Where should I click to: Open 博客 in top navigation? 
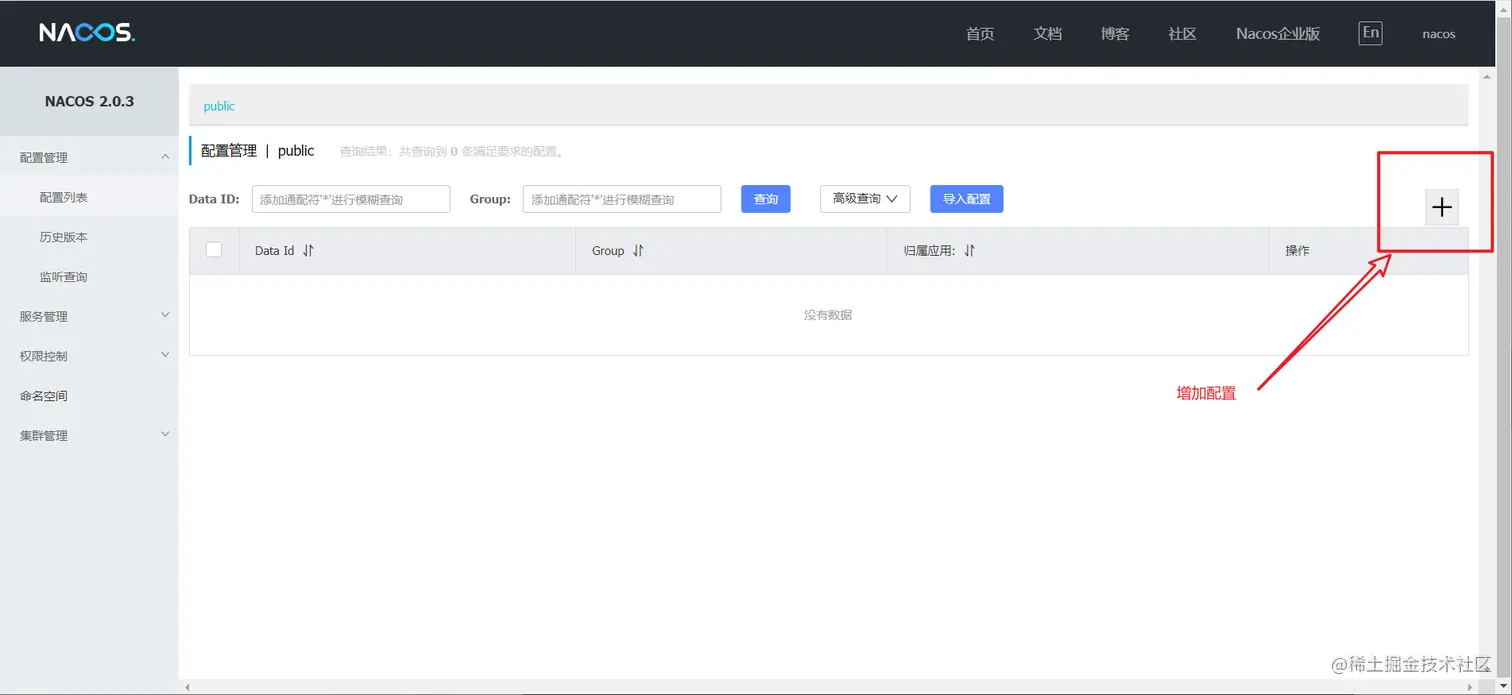(x=1115, y=34)
